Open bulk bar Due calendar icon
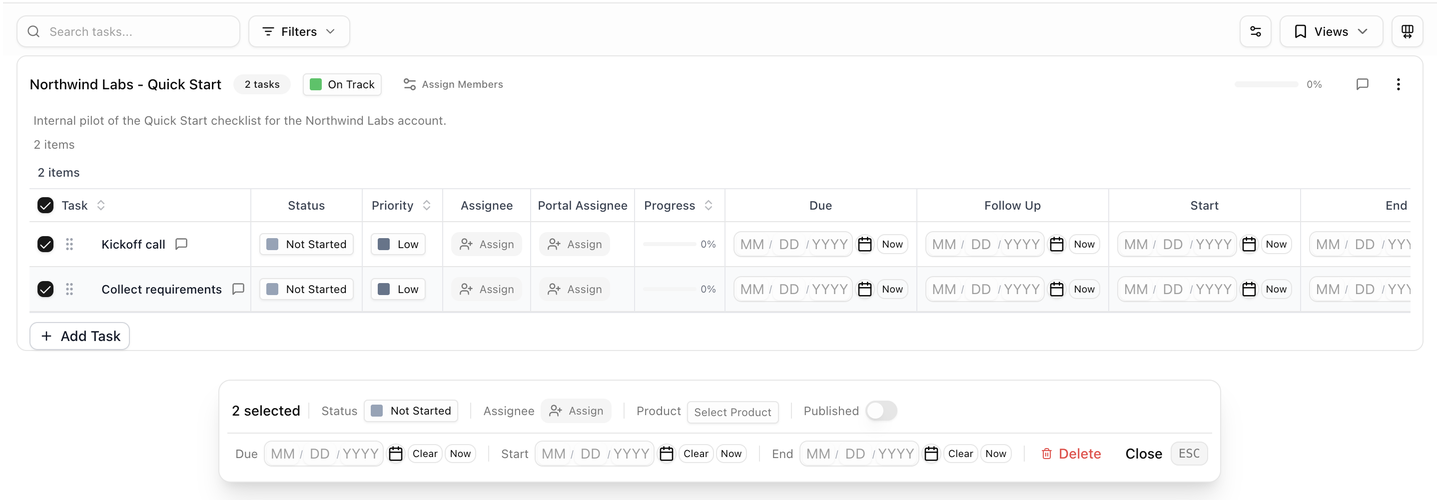Screen dimensions: 1440x500 396,454
